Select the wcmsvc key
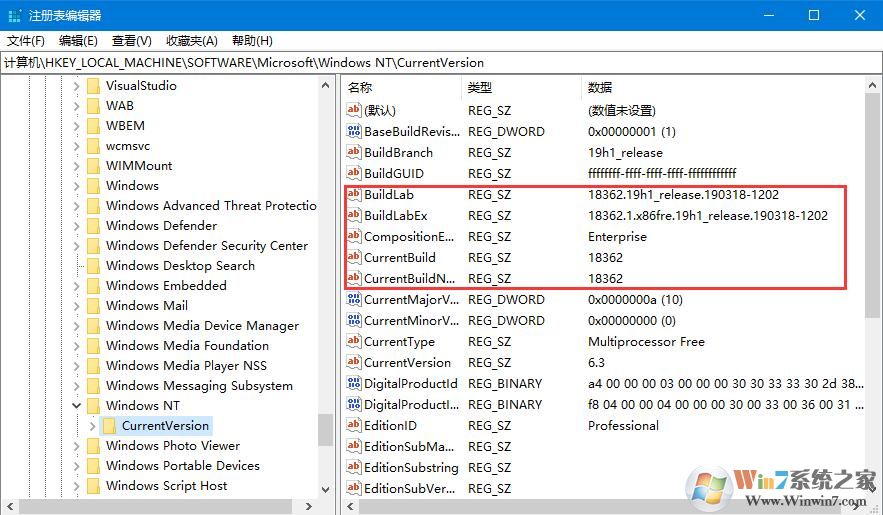Image resolution: width=883 pixels, height=515 pixels. tap(128, 146)
